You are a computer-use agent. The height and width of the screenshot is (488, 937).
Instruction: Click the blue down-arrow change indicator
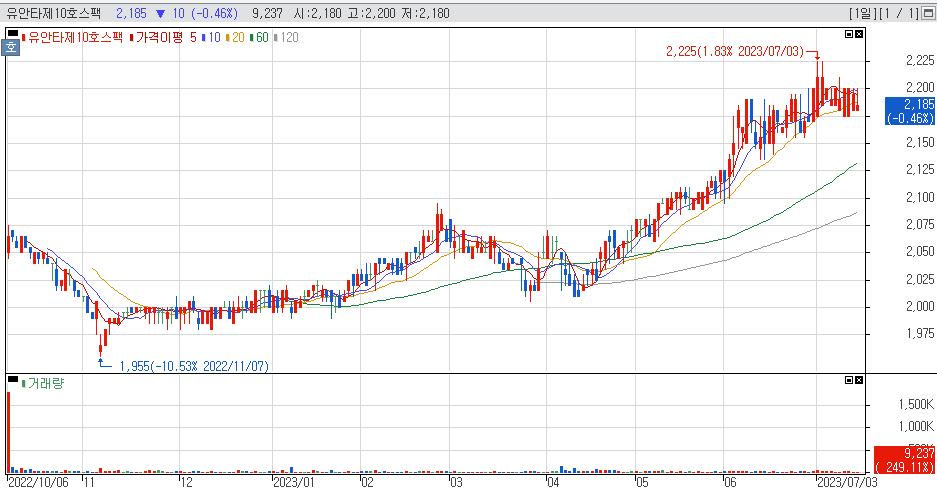160,13
